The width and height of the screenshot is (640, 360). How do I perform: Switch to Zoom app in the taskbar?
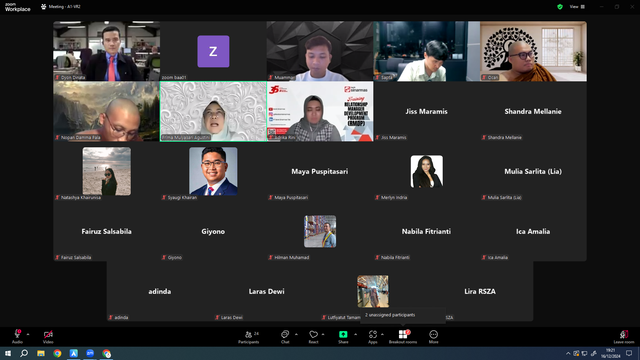click(90, 353)
